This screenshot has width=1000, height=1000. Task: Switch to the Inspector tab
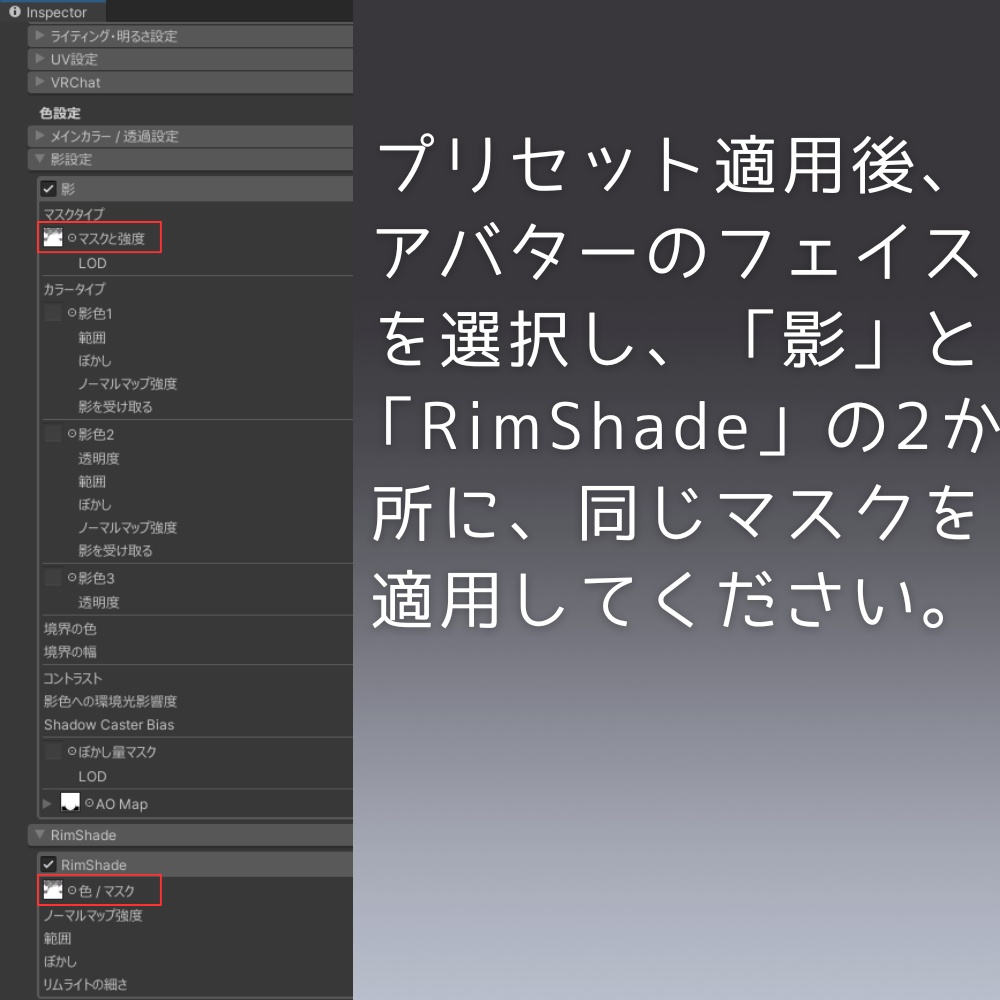click(55, 12)
